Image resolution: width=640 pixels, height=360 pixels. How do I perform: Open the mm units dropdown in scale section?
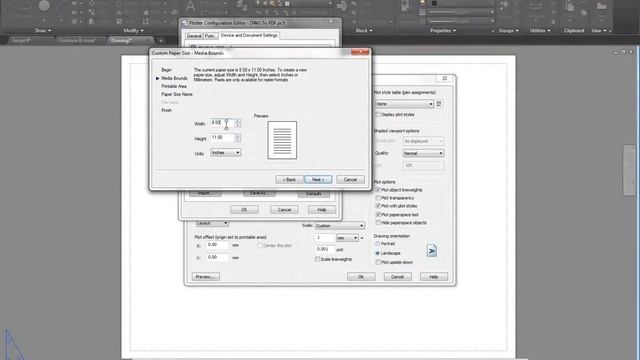(x=347, y=238)
